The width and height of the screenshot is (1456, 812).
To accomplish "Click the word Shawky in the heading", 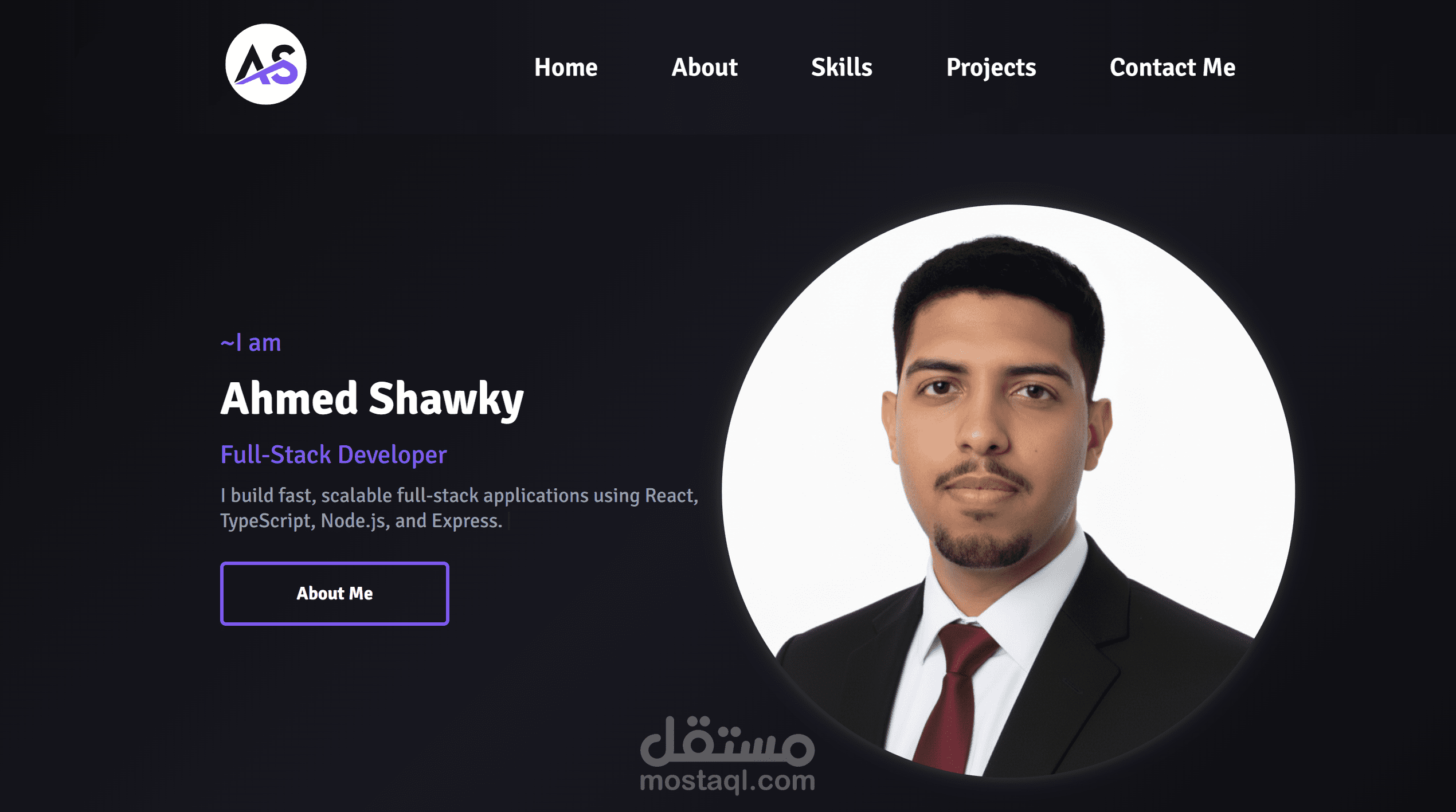I will [x=446, y=399].
